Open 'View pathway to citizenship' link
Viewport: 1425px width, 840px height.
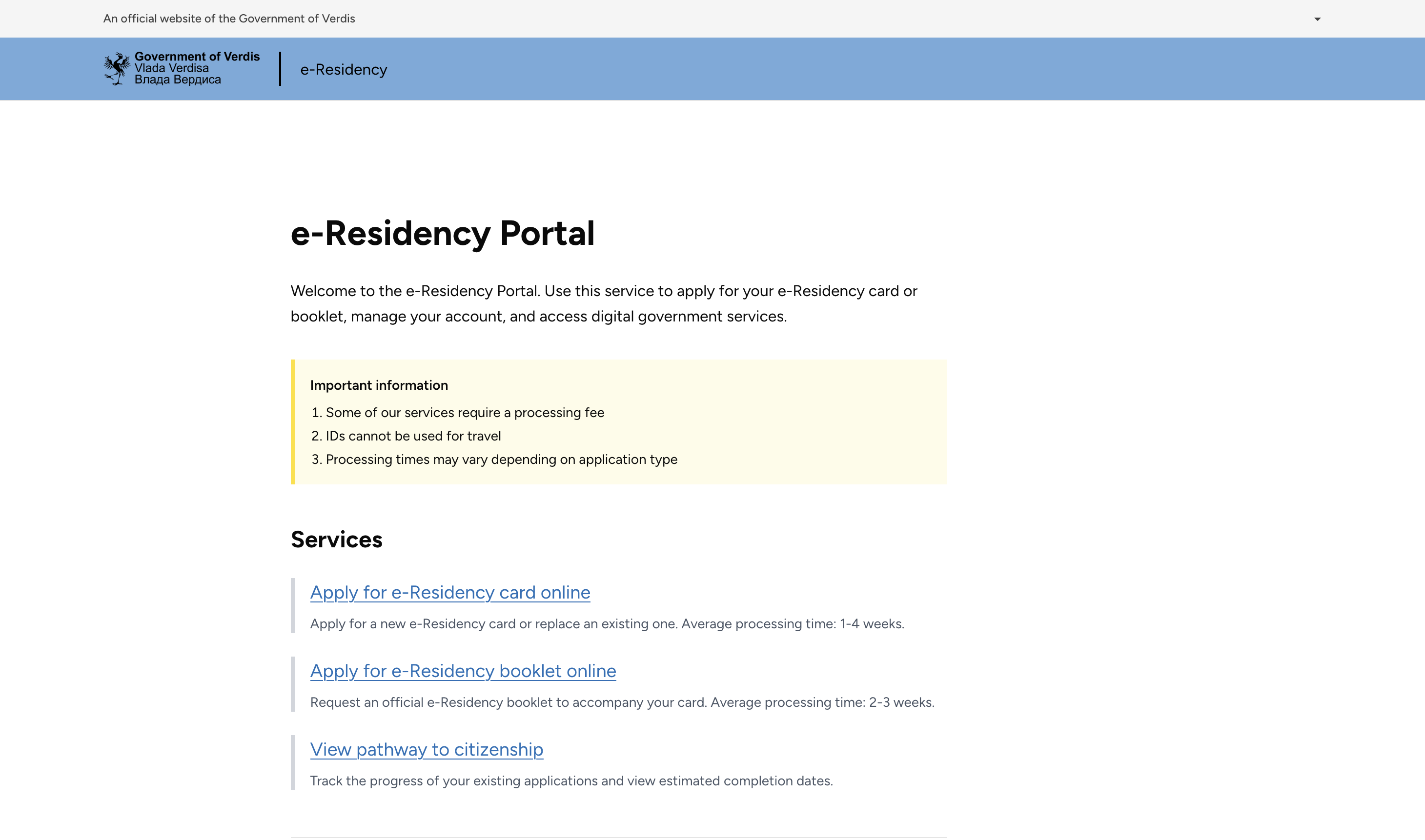[x=427, y=749]
